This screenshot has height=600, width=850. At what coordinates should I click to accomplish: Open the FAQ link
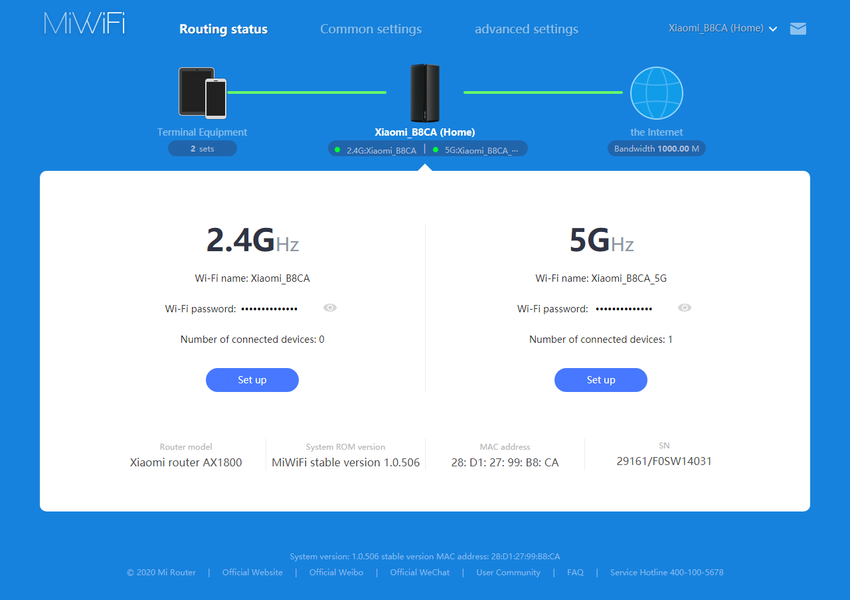point(575,573)
